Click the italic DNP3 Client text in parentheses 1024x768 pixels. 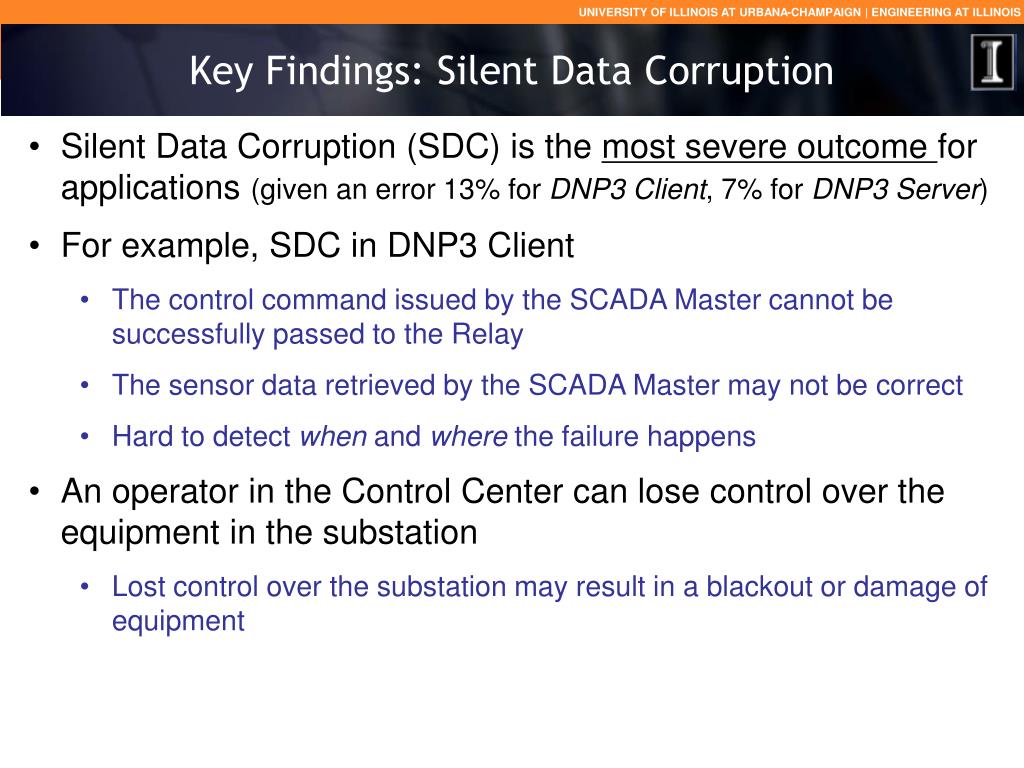[628, 189]
